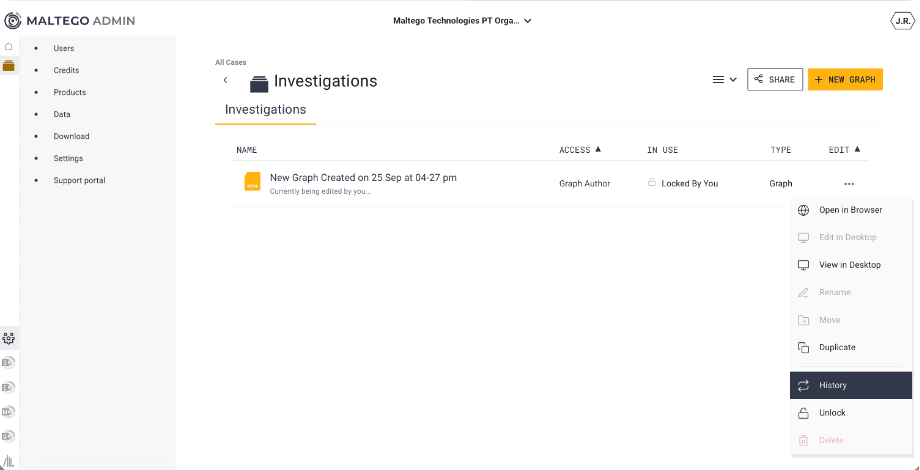Click the 'Graph' type cell
Image resolution: width=920 pixels, height=470 pixels.
[x=780, y=184]
